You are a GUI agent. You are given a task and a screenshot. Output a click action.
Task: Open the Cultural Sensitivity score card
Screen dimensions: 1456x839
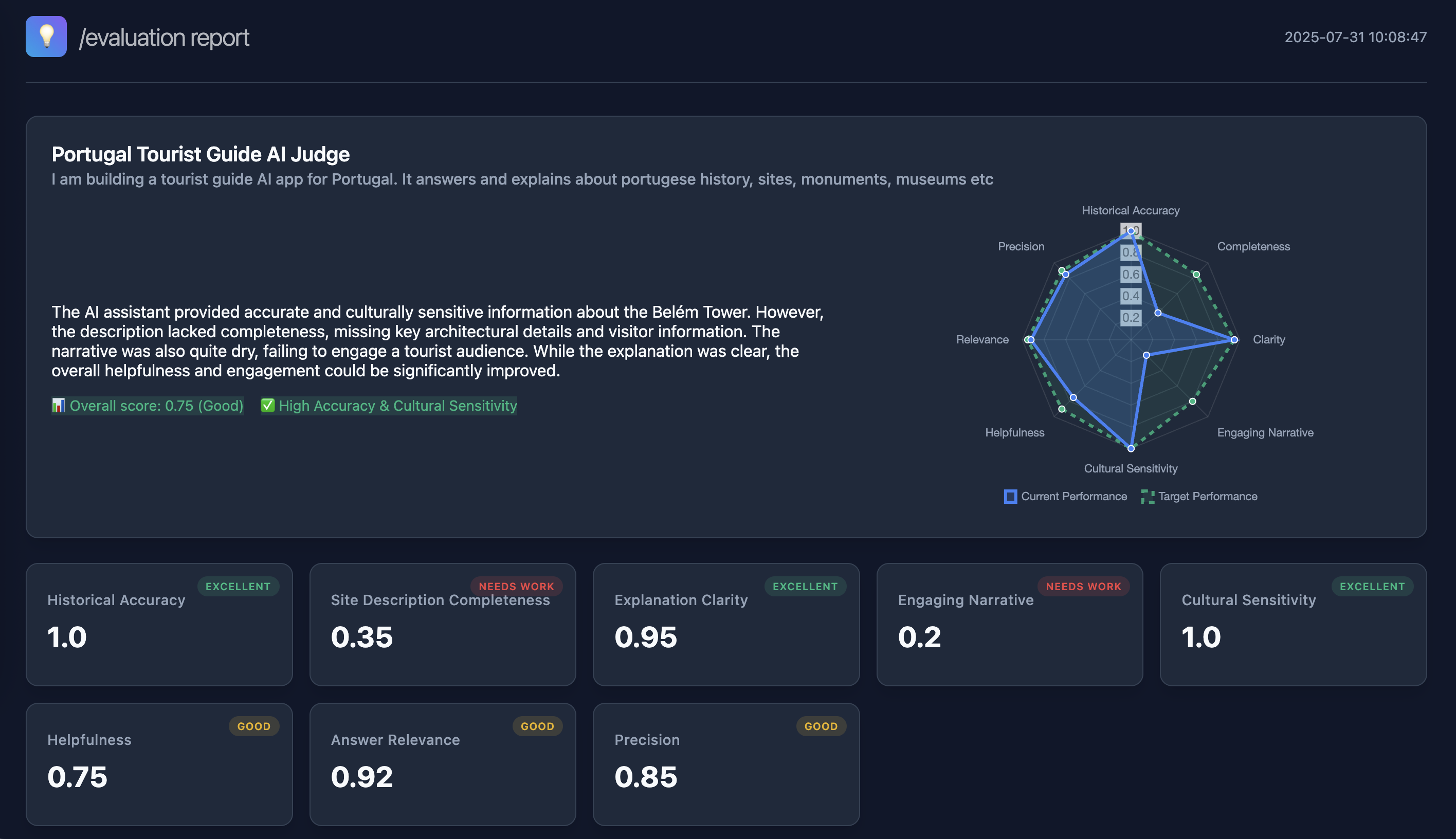(1293, 624)
